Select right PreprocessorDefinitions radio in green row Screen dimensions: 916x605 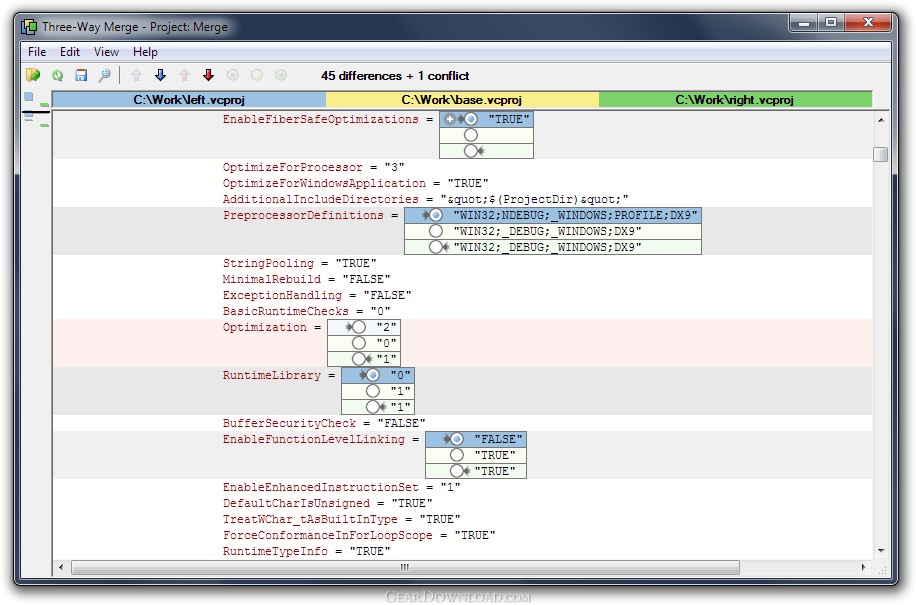(436, 247)
